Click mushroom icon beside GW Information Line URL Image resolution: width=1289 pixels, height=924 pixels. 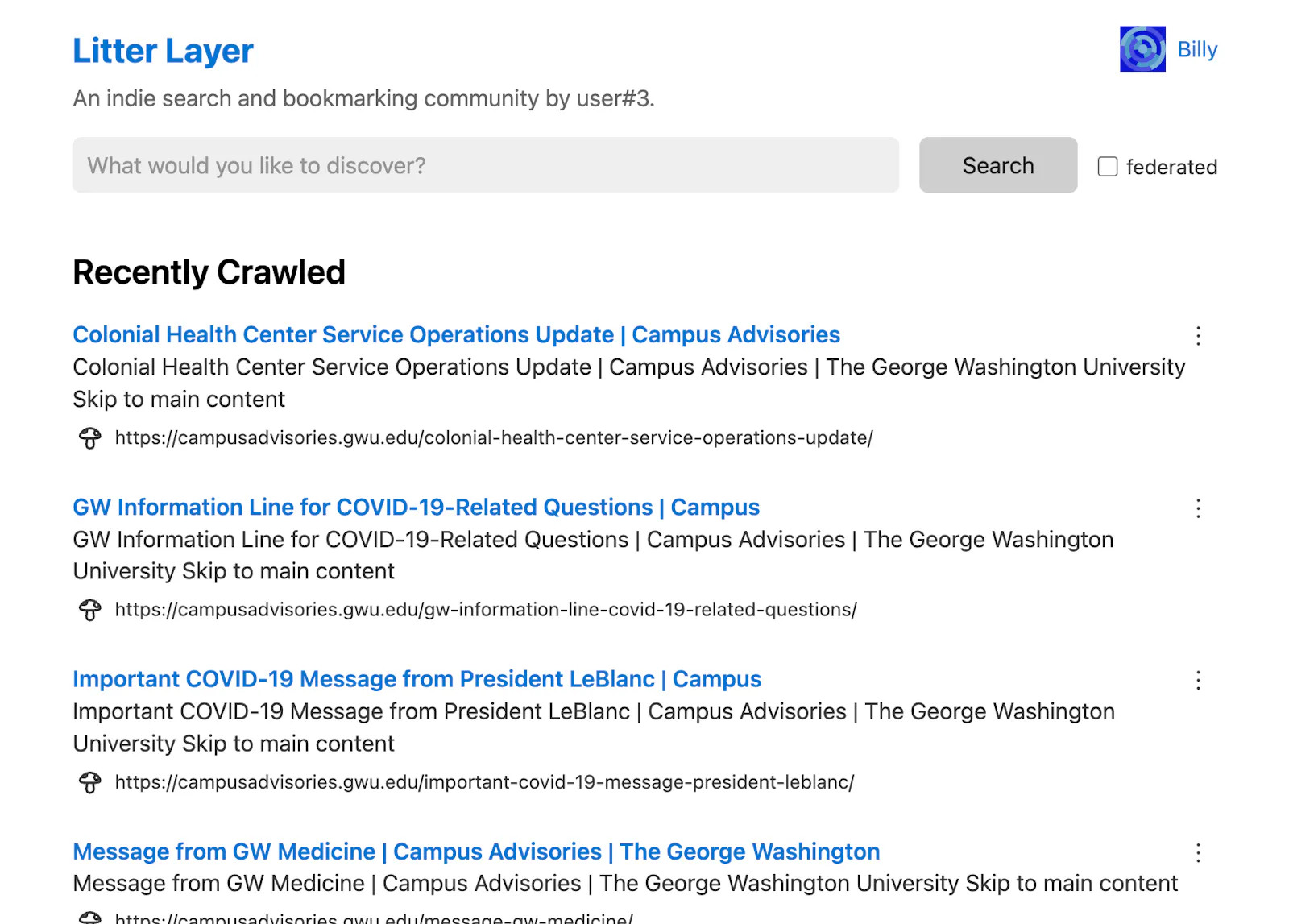[x=90, y=611]
